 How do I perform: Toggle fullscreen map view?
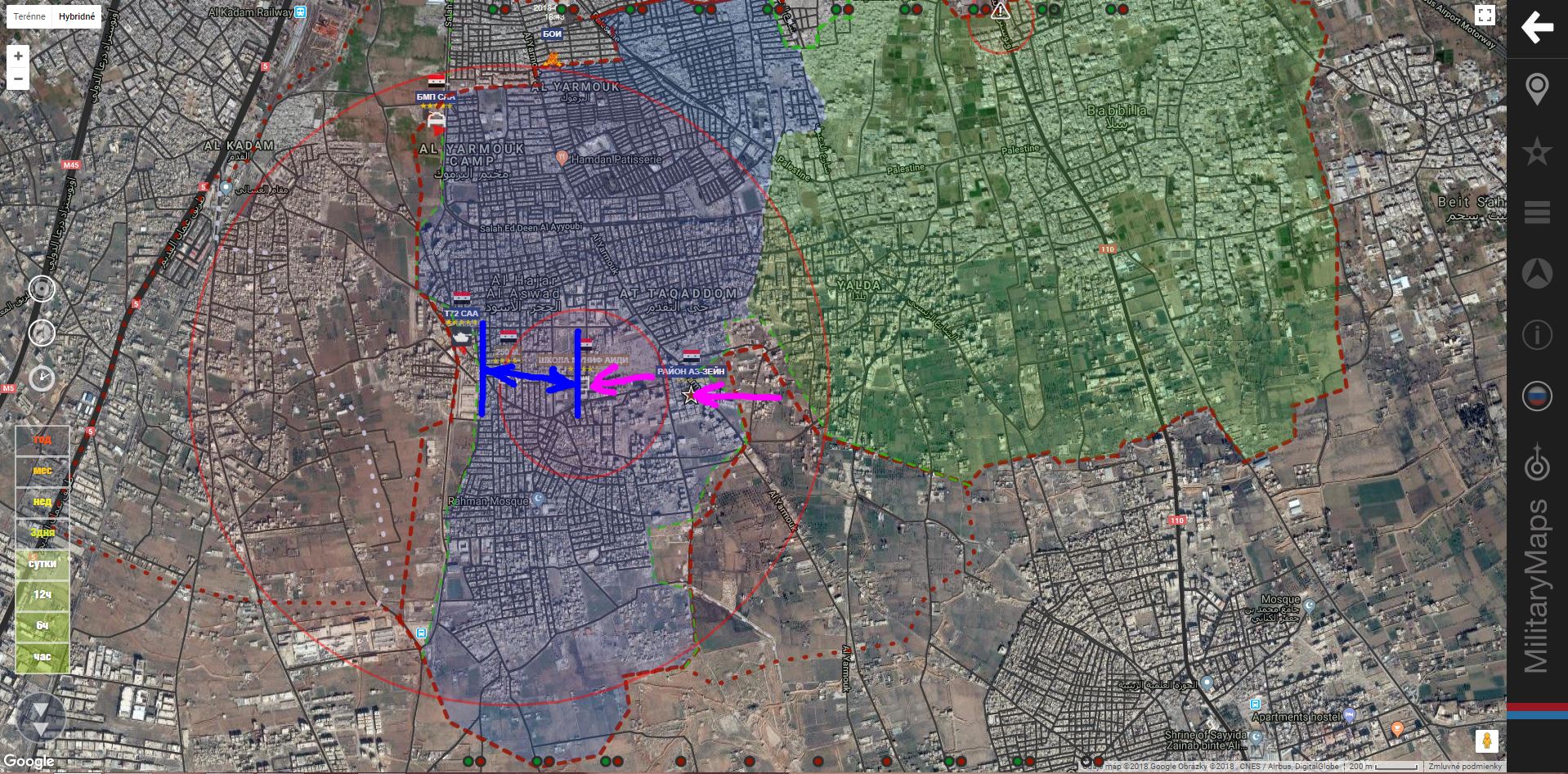click(1485, 16)
